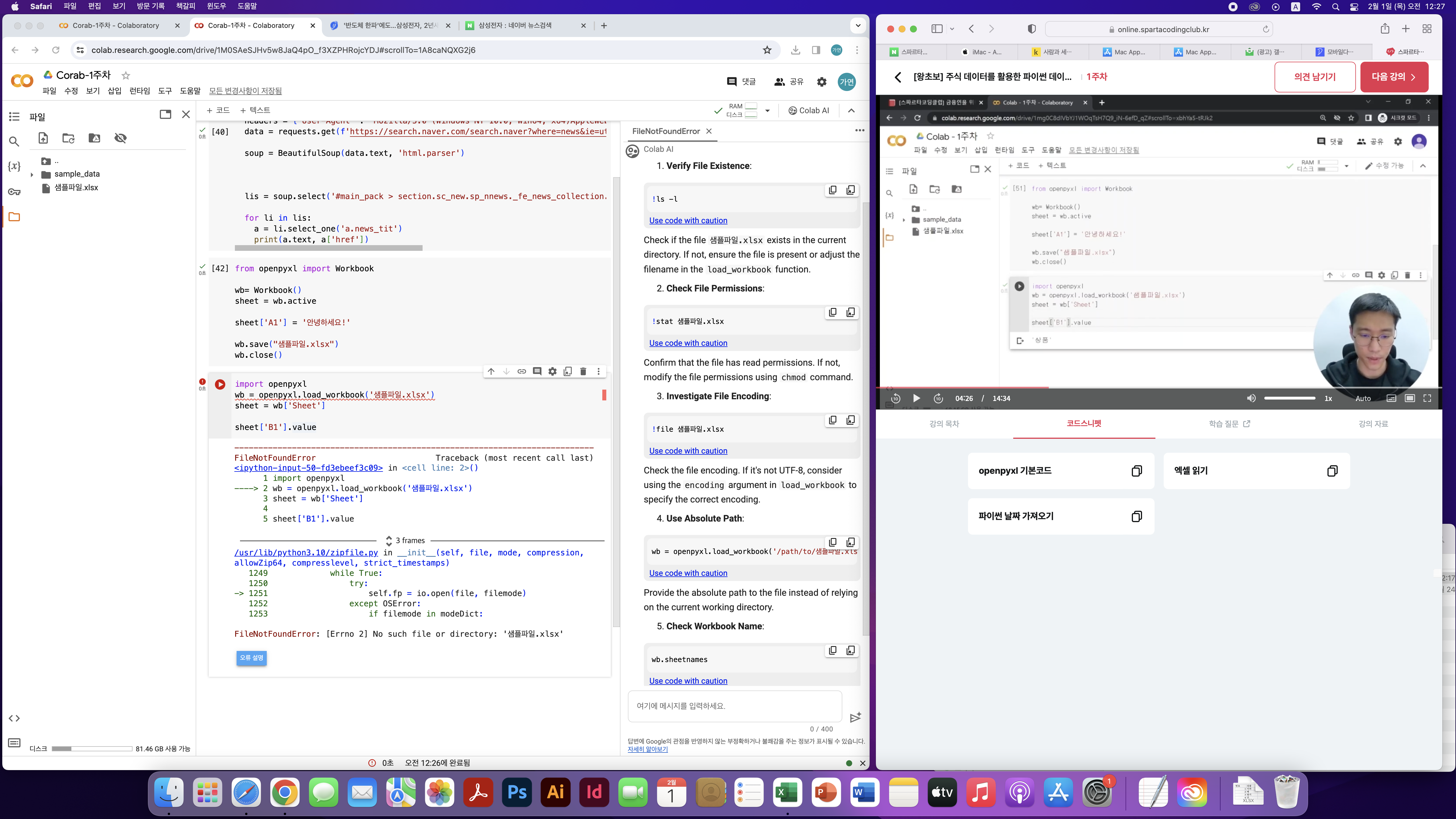The image size is (1456, 819).
Task: Click the 가연 account avatar in Colab
Action: [x=847, y=82]
